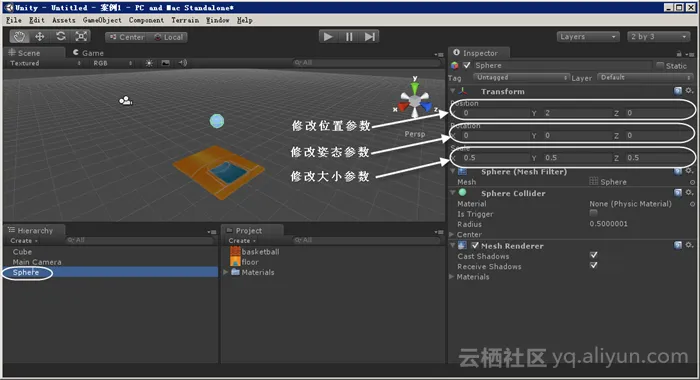
Task: Open the Terrain menu
Action: [185, 20]
